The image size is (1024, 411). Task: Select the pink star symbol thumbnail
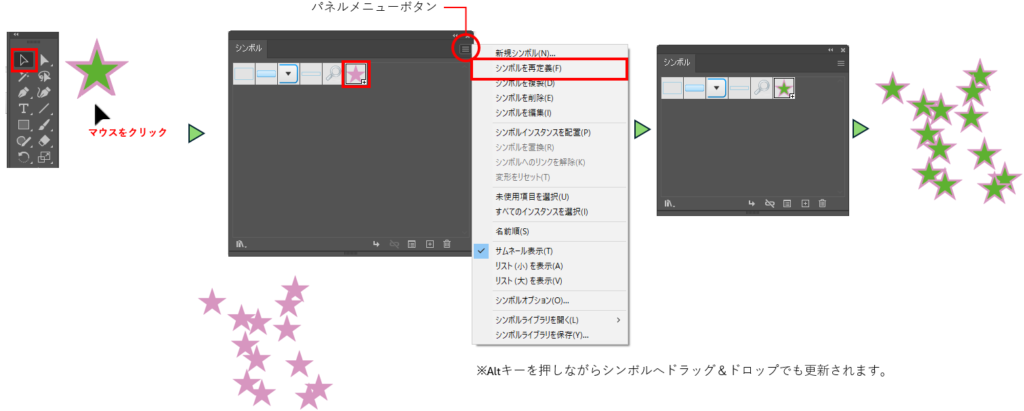(356, 73)
